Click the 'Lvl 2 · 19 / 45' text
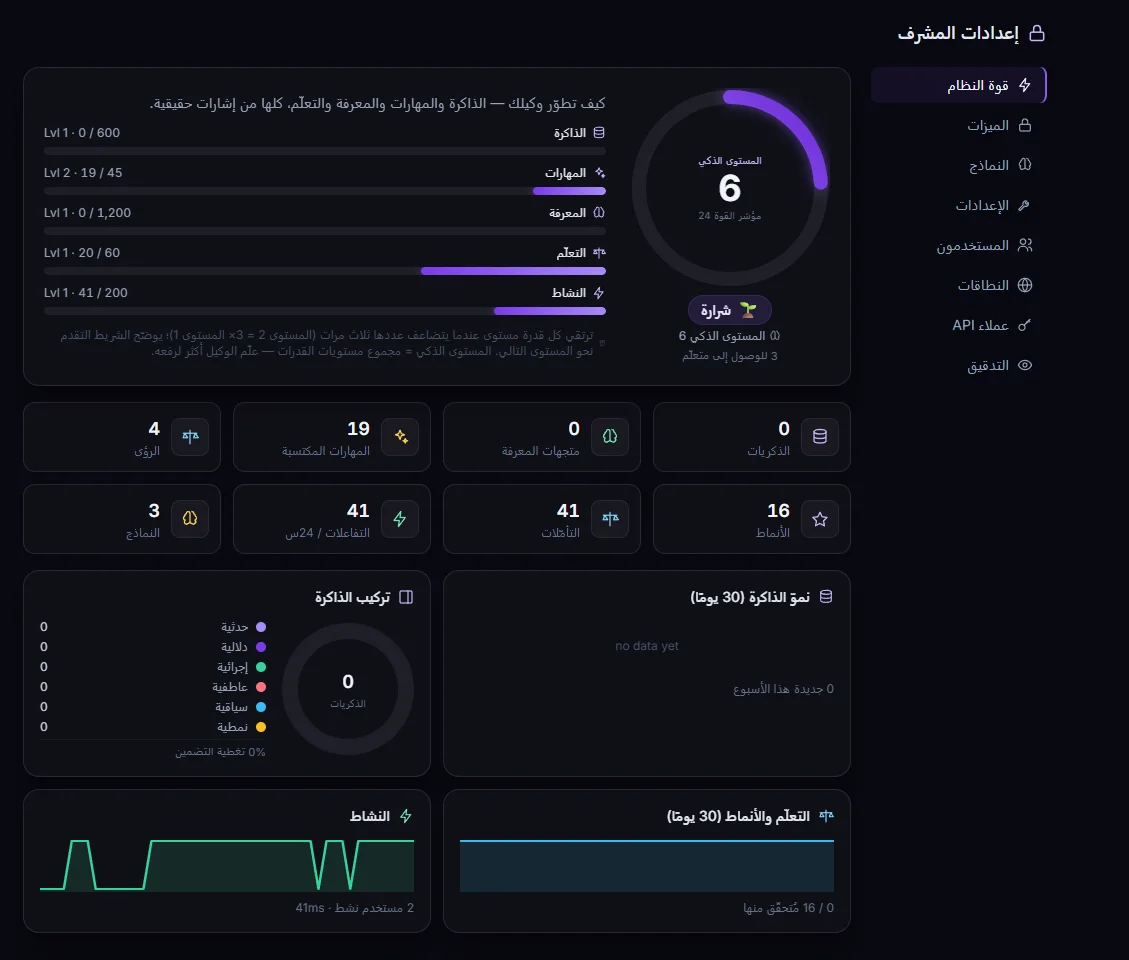 pos(83,173)
